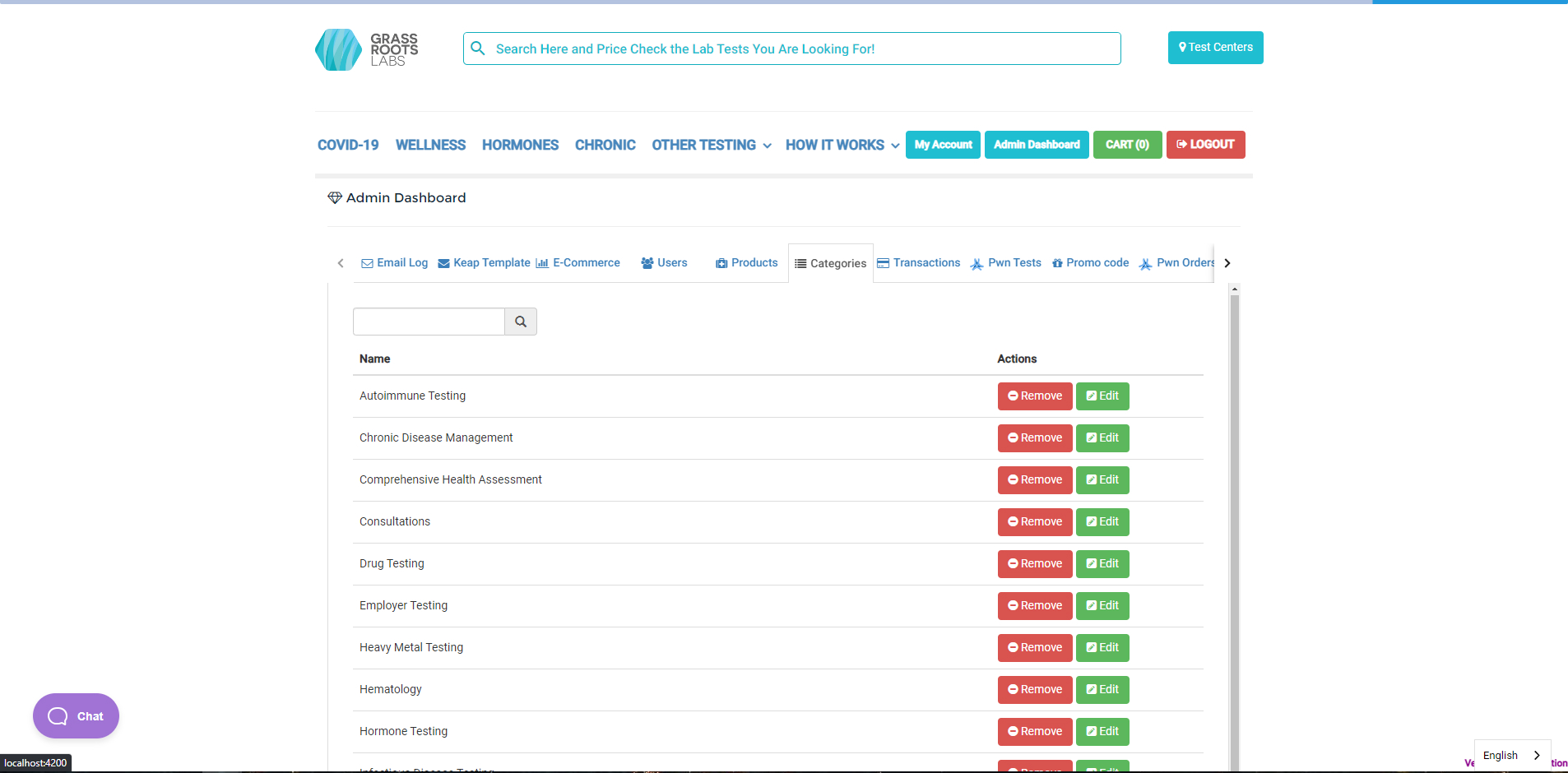Open the WELLNESS menu item
Viewport: 1568px width, 773px height.
point(430,145)
